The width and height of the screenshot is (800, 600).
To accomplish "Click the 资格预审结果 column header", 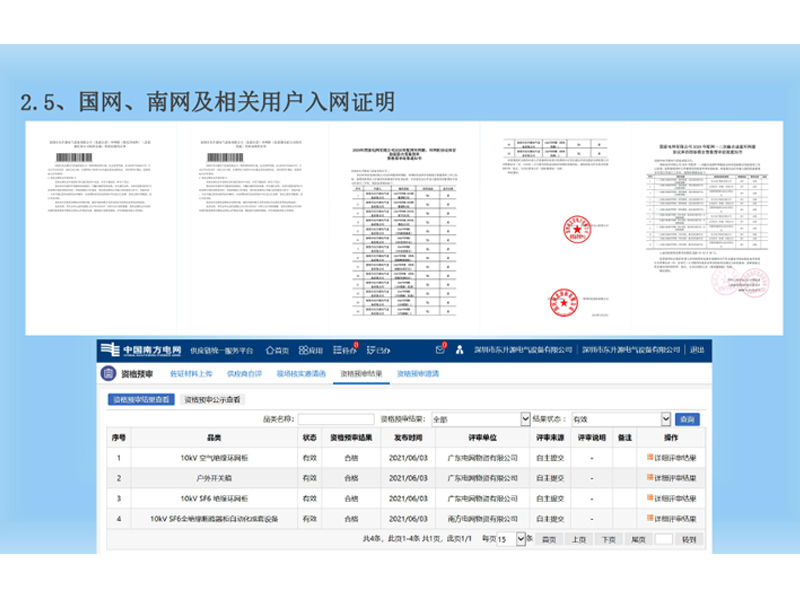I will (351, 438).
